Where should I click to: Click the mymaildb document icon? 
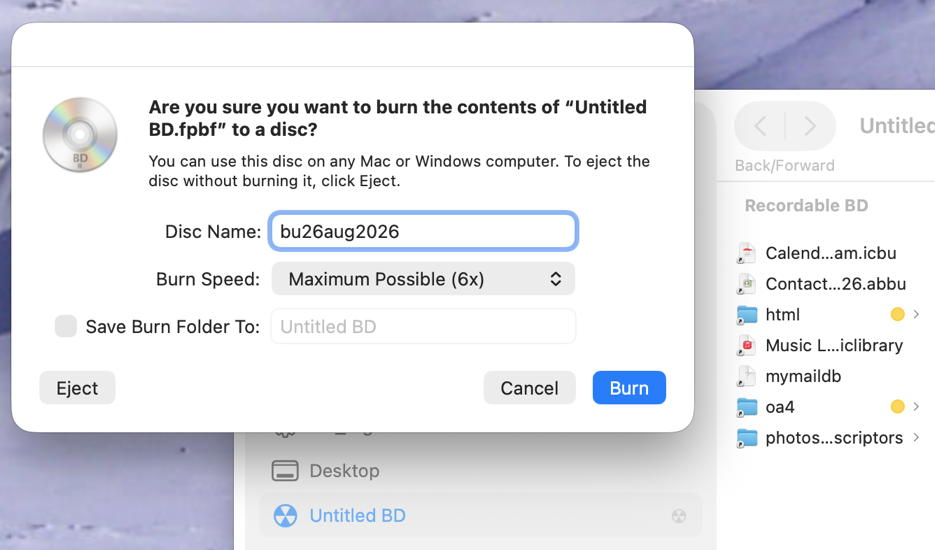coord(747,376)
